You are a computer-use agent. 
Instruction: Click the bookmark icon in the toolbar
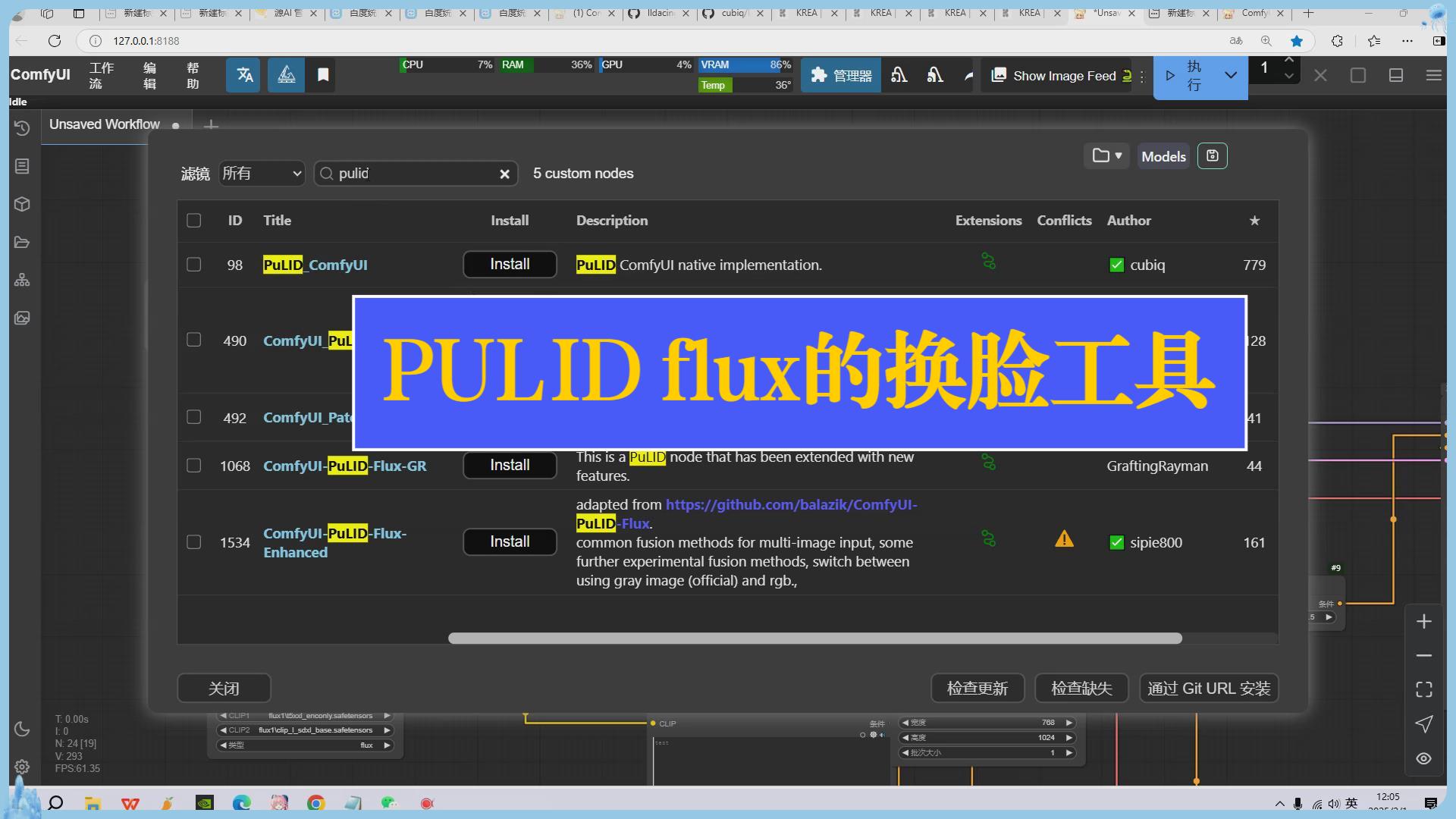coord(323,75)
